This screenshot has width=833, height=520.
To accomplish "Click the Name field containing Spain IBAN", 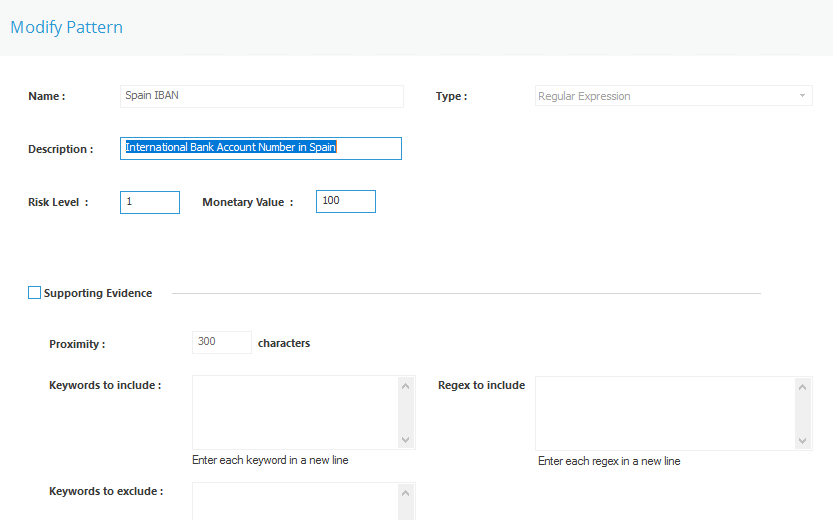I will tap(261, 96).
